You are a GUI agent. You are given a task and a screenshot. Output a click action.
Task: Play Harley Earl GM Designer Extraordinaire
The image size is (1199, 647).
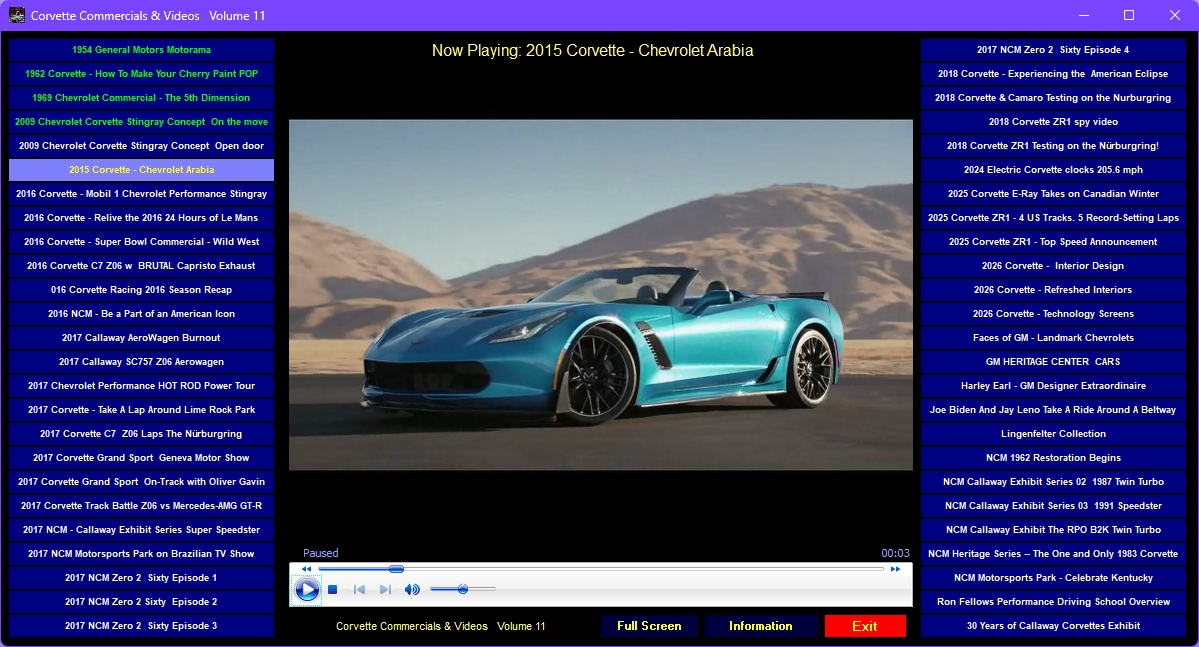(1053, 385)
